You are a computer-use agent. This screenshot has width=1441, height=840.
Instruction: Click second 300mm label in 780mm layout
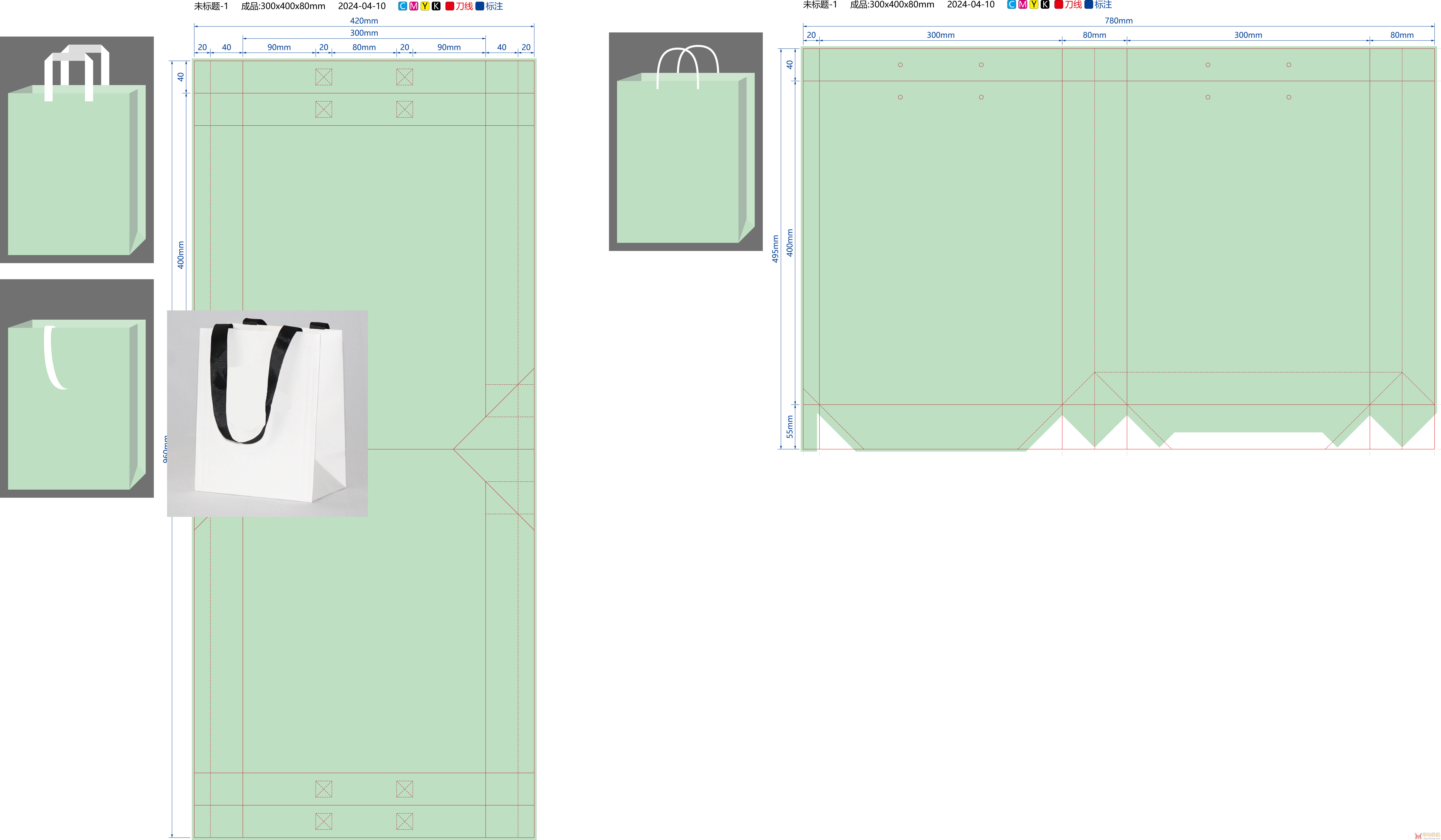pyautogui.click(x=1248, y=35)
